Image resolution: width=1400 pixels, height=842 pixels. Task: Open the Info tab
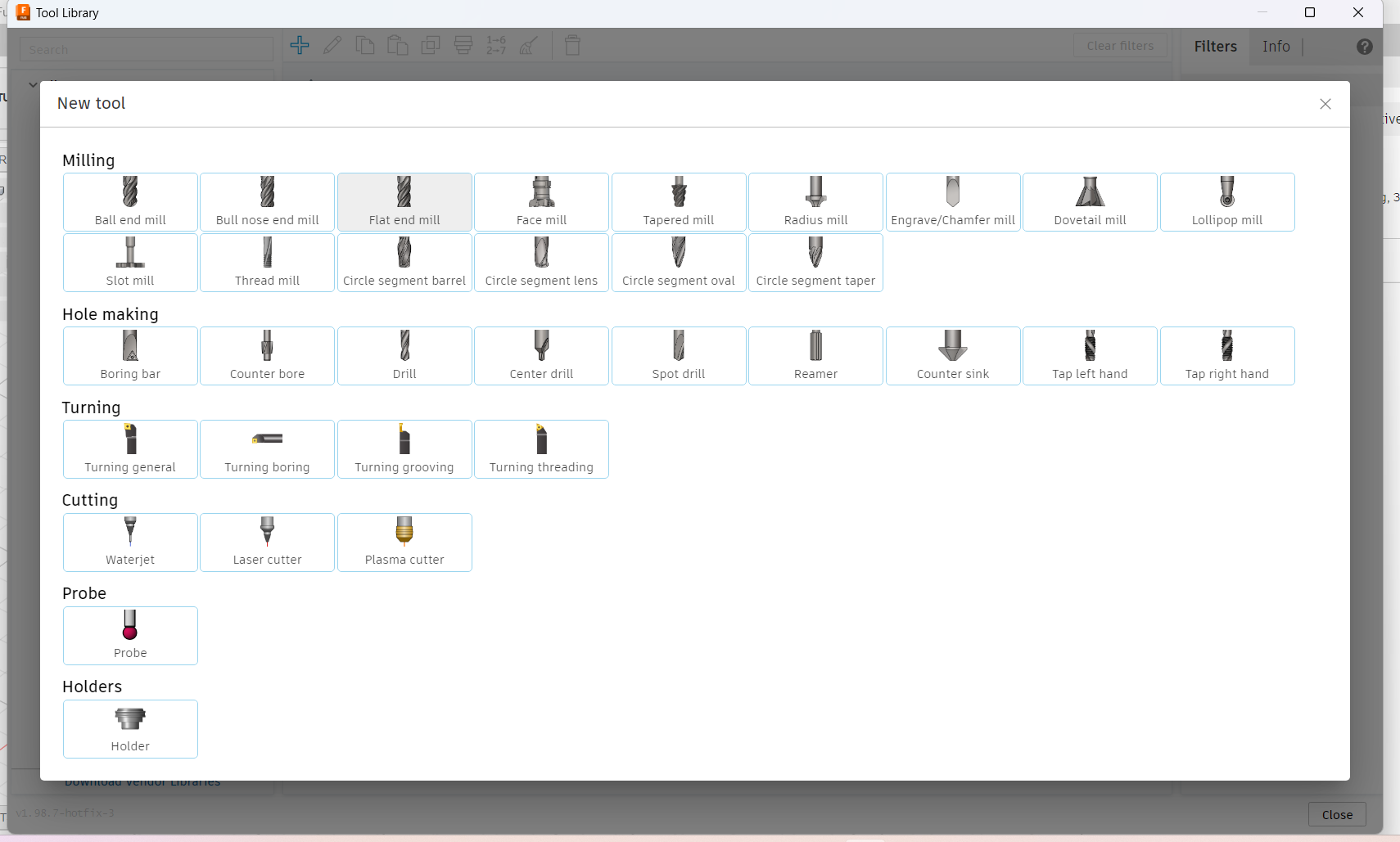click(x=1276, y=47)
